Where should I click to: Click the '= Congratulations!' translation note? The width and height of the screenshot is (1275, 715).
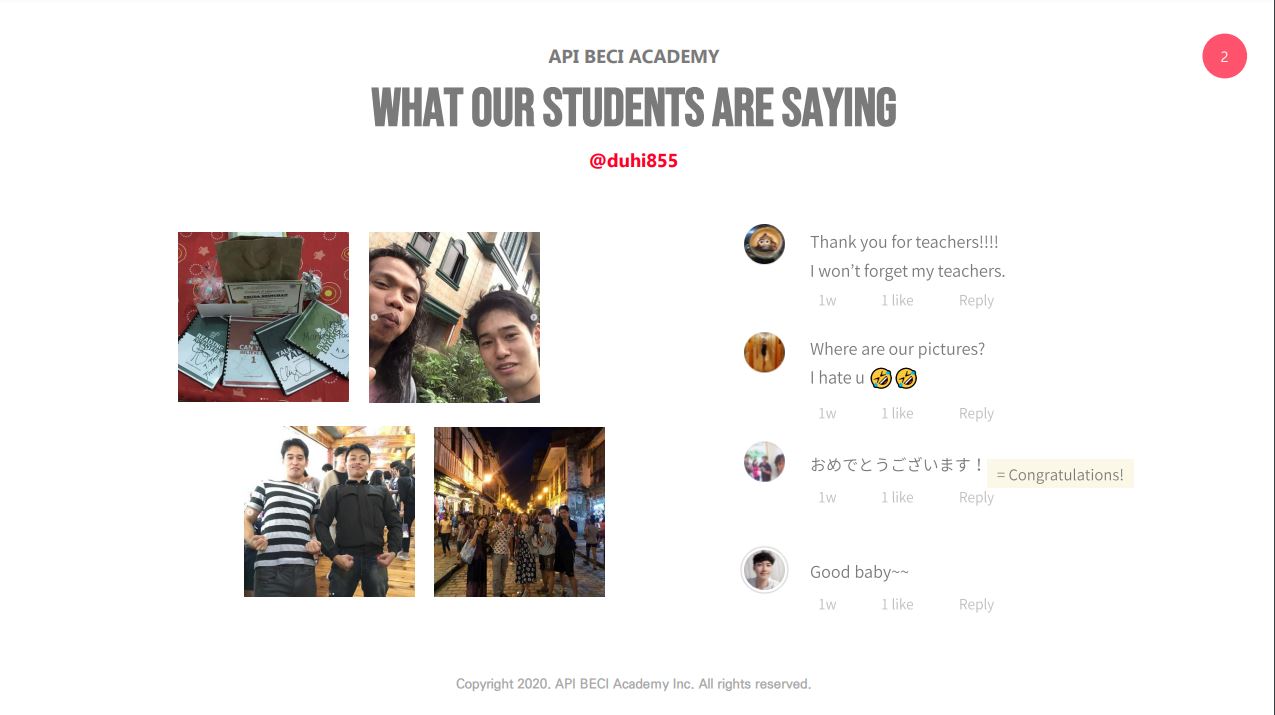click(1060, 474)
